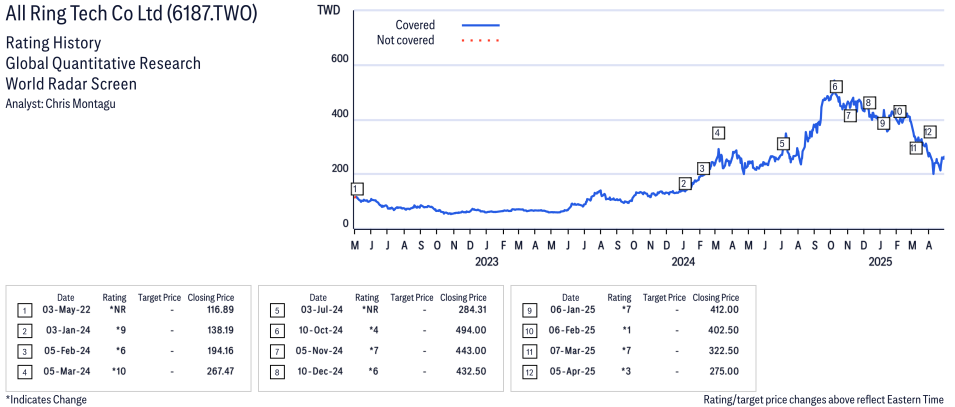Screen dimensions: 955x407
Task: Click the 2023 year label on the x-axis
Action: [x=487, y=263]
